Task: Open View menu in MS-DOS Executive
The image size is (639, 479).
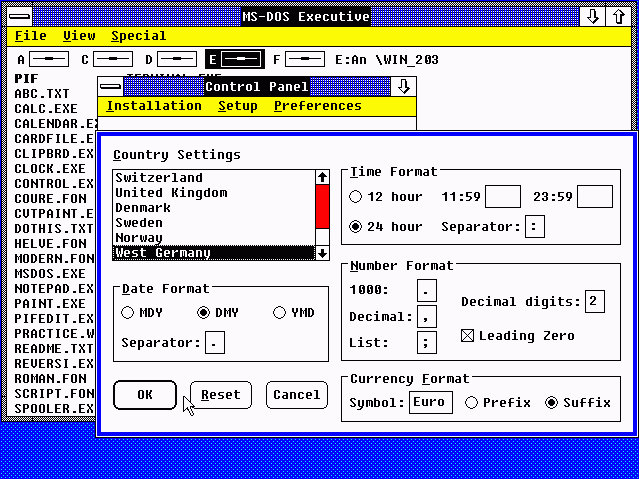Action: pyautogui.click(x=79, y=36)
